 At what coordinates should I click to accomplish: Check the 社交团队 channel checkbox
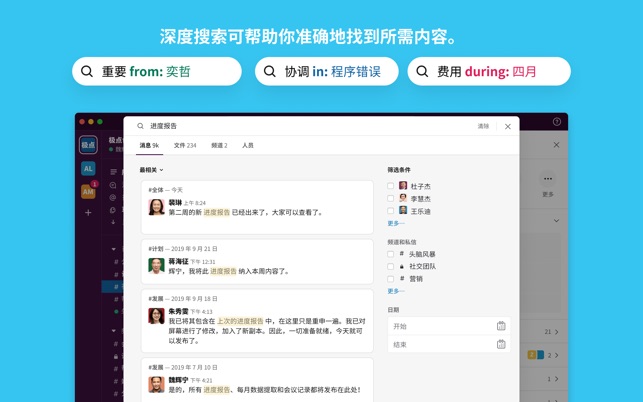click(390, 266)
